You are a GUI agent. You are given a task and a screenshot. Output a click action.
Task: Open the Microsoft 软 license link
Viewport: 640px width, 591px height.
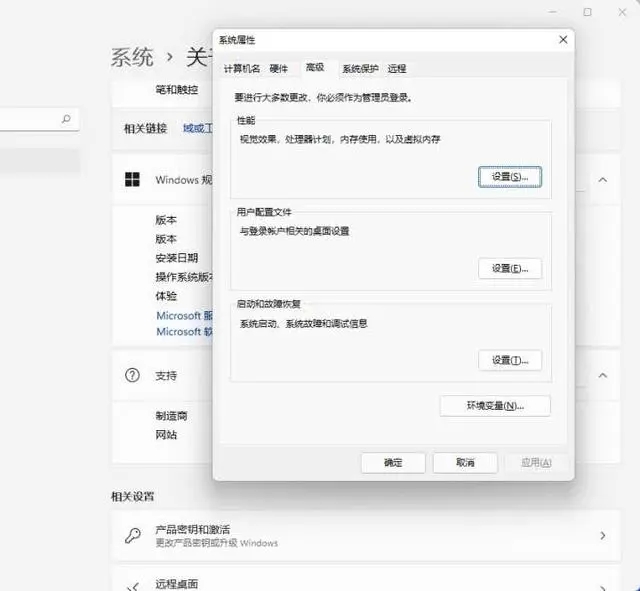click(x=184, y=331)
